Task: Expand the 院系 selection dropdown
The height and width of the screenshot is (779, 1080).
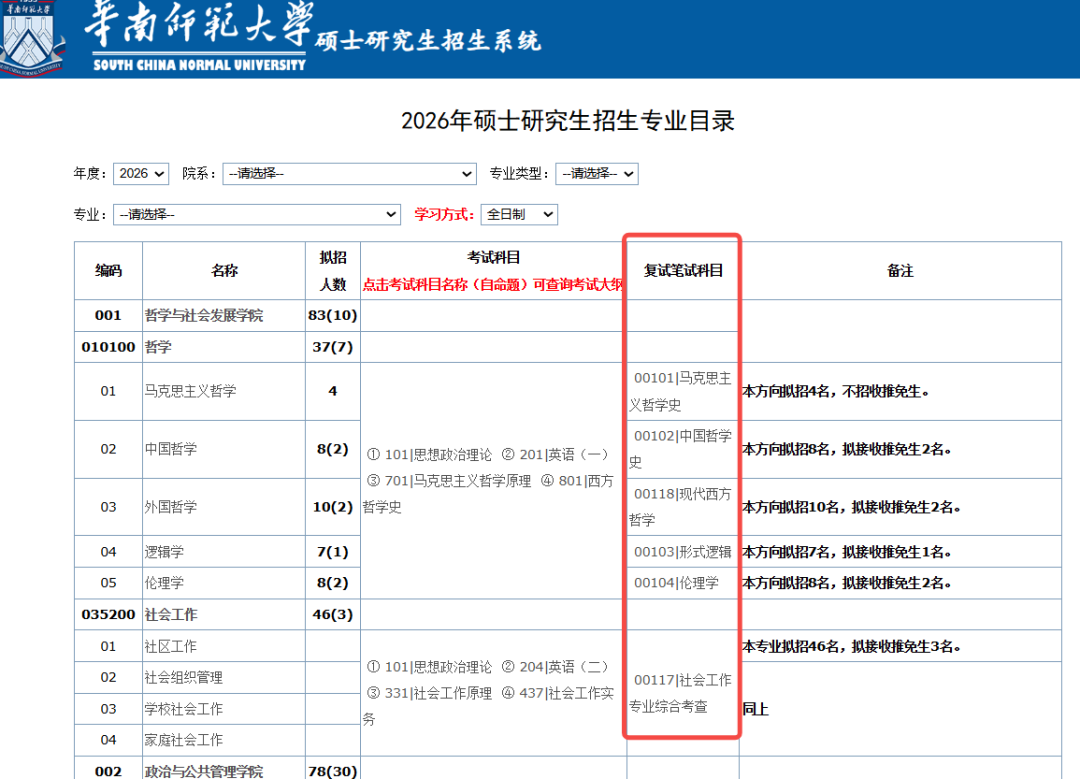Action: [x=349, y=174]
